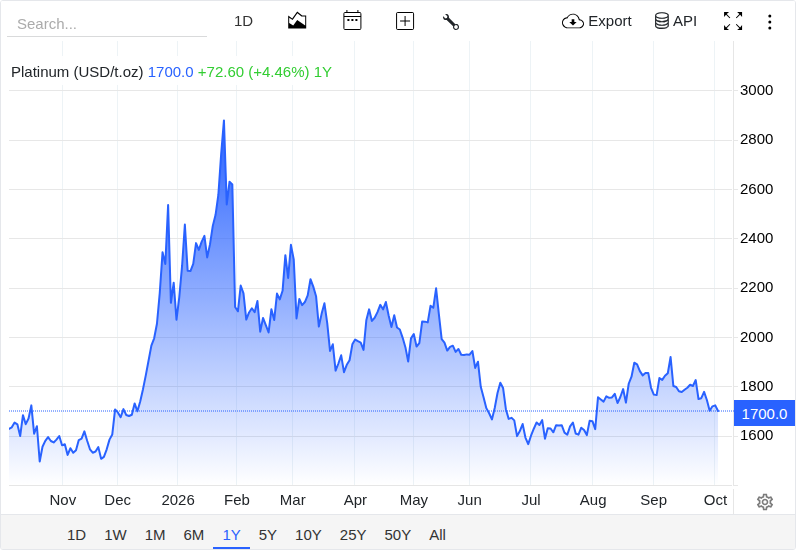Viewport: 796px width, 550px height.
Task: Switch to the 5Y range
Action: (268, 535)
